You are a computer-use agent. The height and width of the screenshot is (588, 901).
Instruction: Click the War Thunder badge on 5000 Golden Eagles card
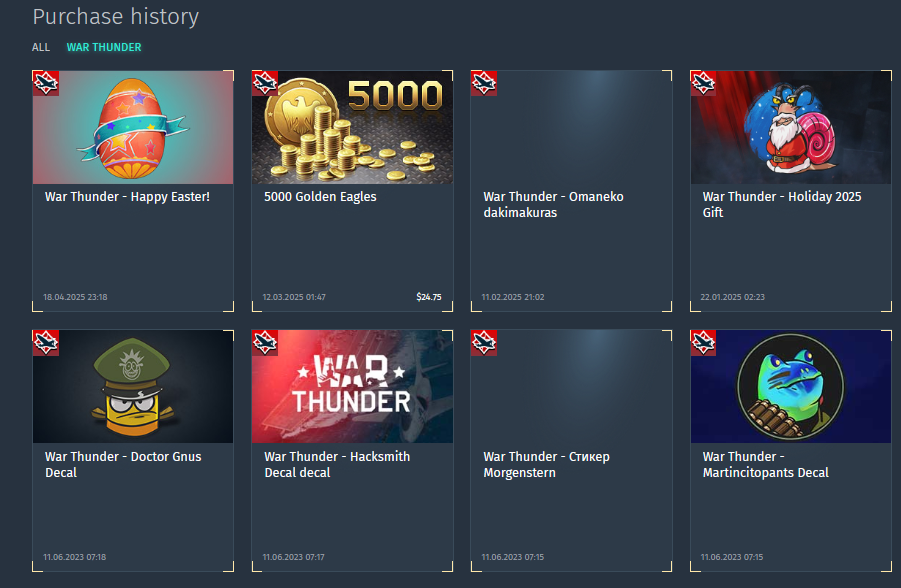click(265, 83)
